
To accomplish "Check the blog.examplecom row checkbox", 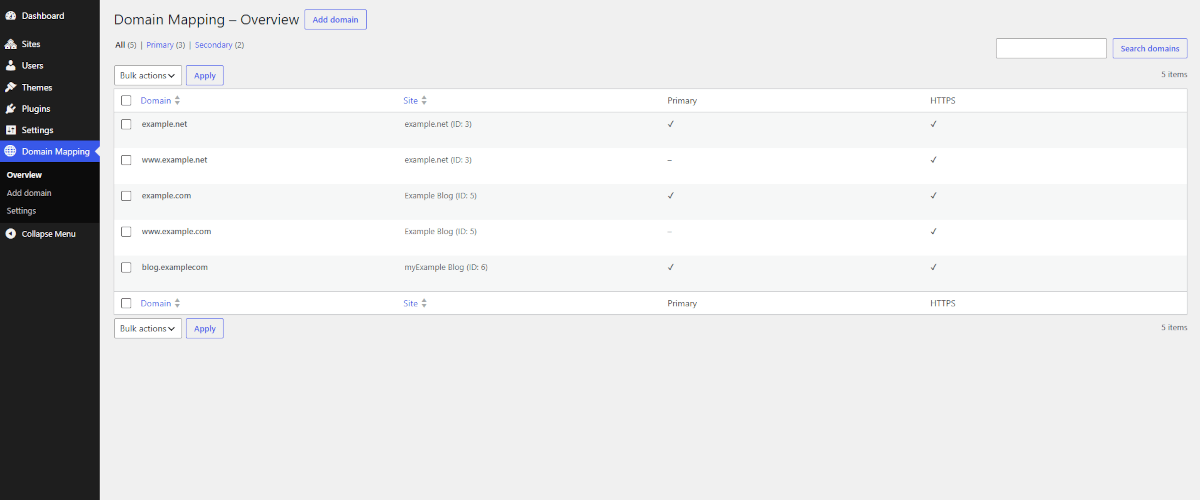I will (126, 268).
